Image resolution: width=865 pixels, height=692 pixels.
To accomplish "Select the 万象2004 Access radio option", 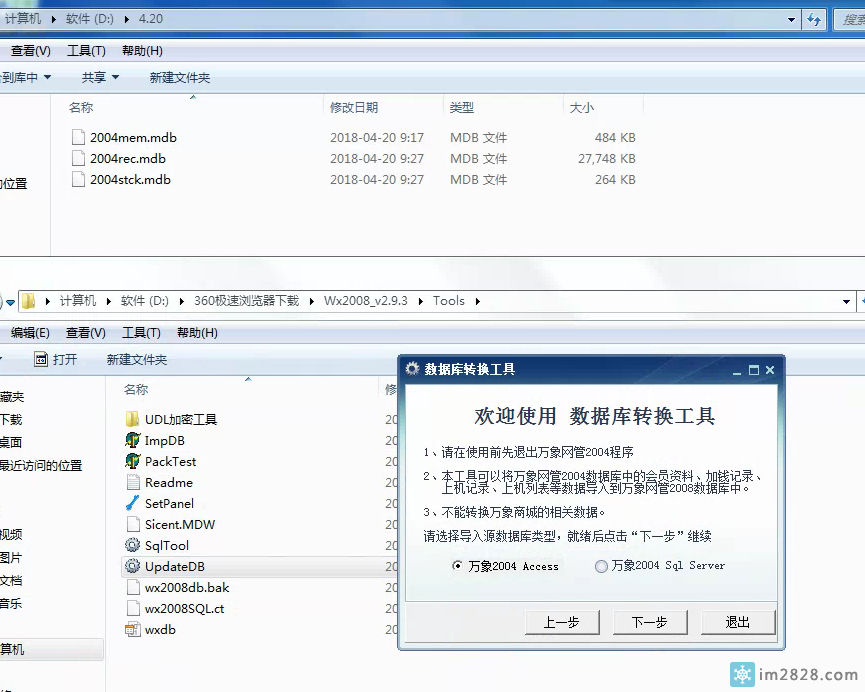I will [x=458, y=566].
